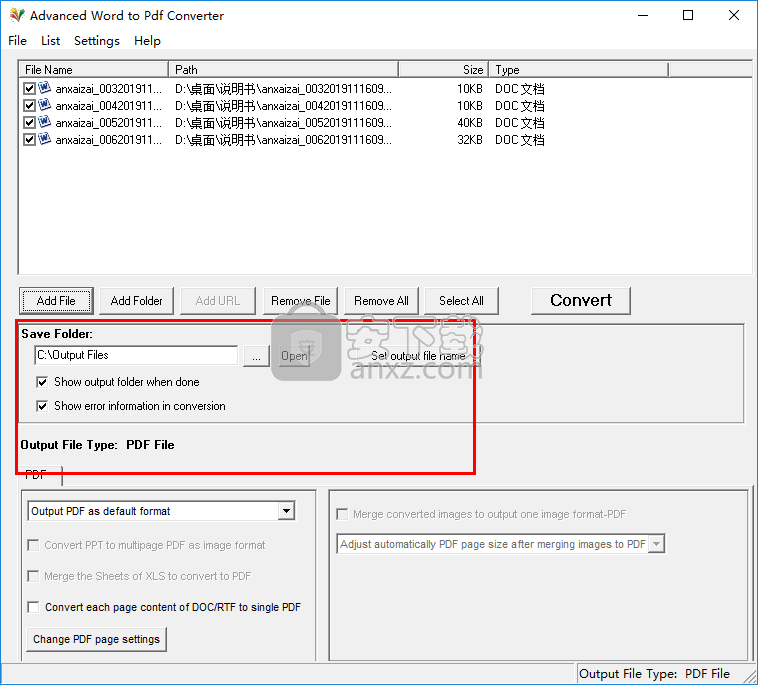Close the Advanced Word to Pdf Converter window
This screenshot has height=685, width=758.
pyautogui.click(x=734, y=15)
